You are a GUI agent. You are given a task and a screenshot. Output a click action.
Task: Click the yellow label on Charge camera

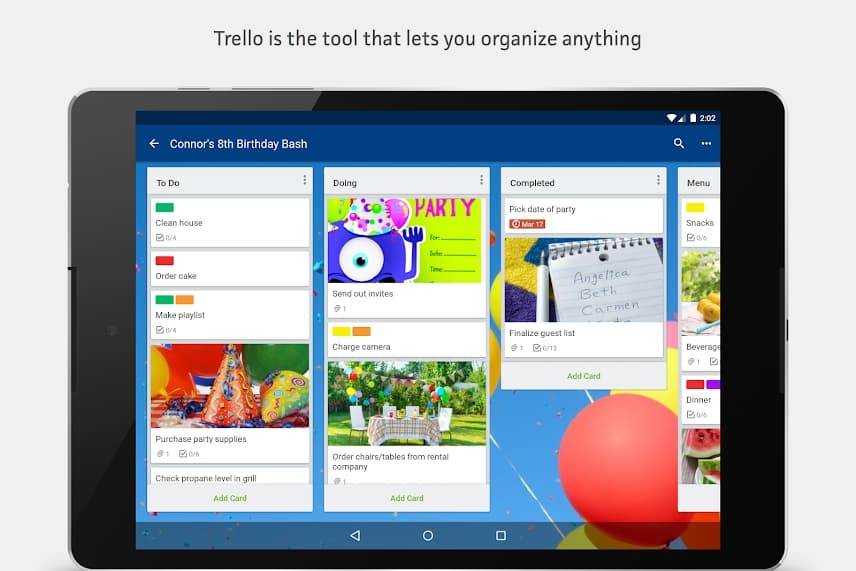click(x=341, y=331)
